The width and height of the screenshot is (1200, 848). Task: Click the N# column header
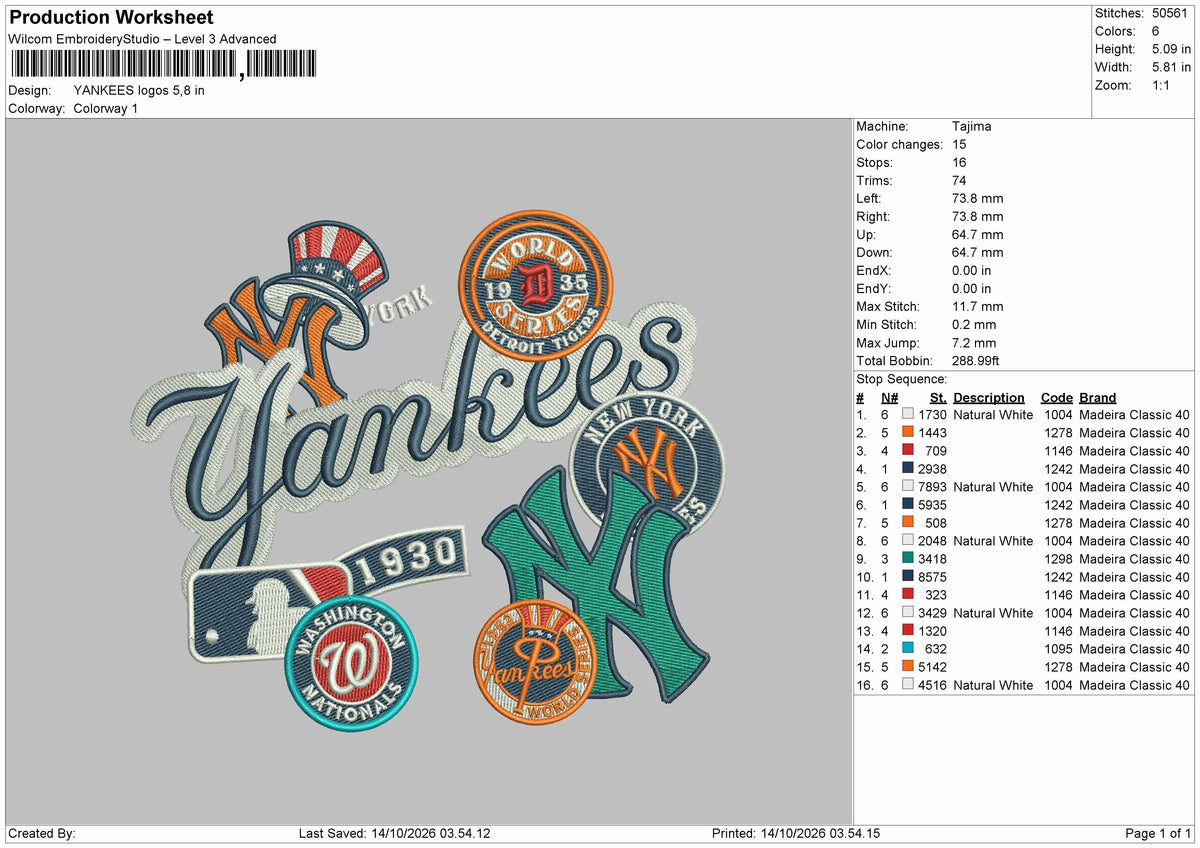890,398
